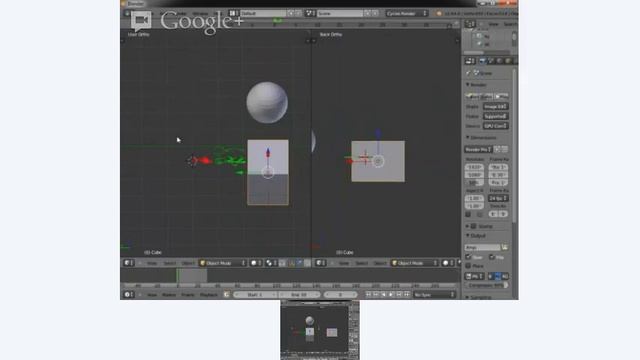The width and height of the screenshot is (640, 360).
Task: Enable the Stamp panel checkbox
Action: (x=473, y=226)
